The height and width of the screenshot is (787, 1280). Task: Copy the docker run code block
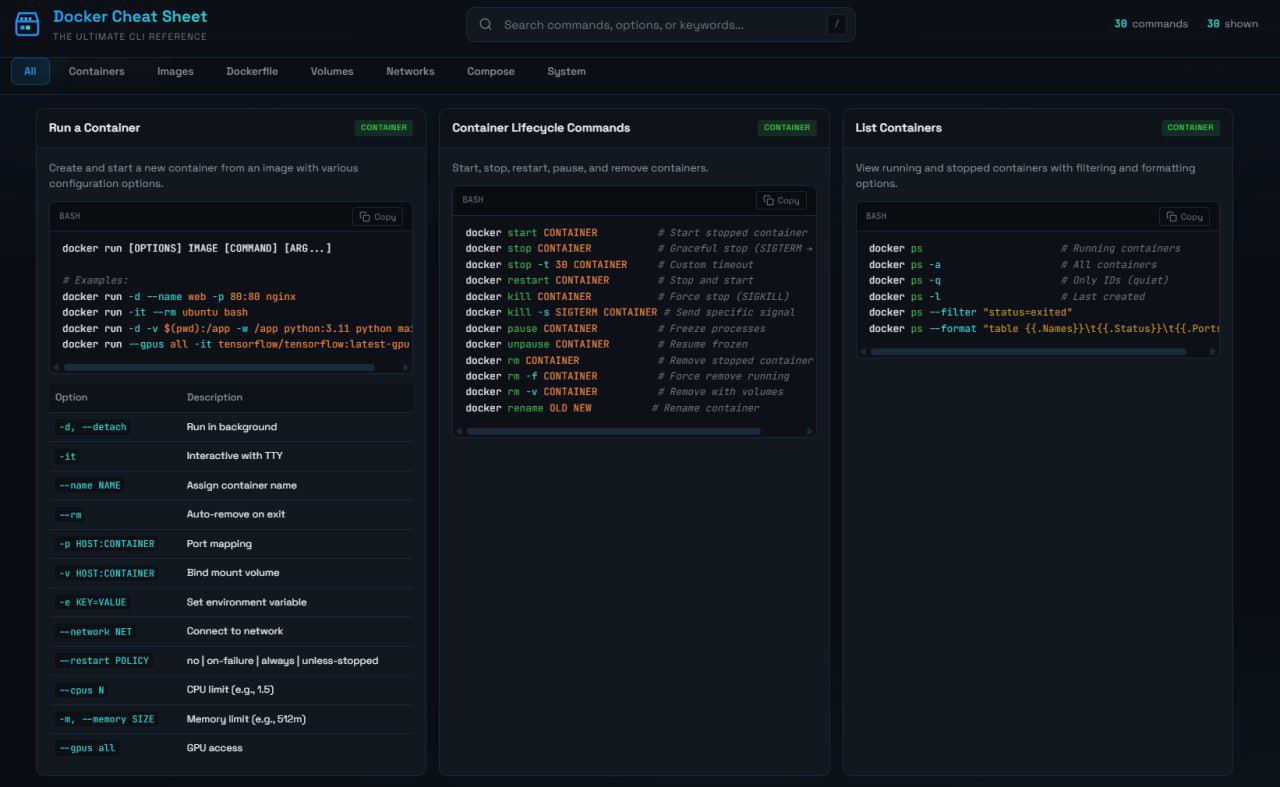pos(378,217)
